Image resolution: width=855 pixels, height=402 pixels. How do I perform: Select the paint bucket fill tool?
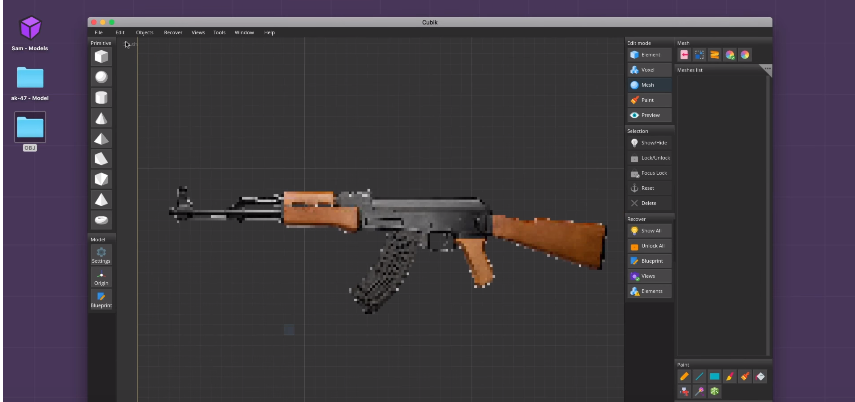(x=761, y=376)
